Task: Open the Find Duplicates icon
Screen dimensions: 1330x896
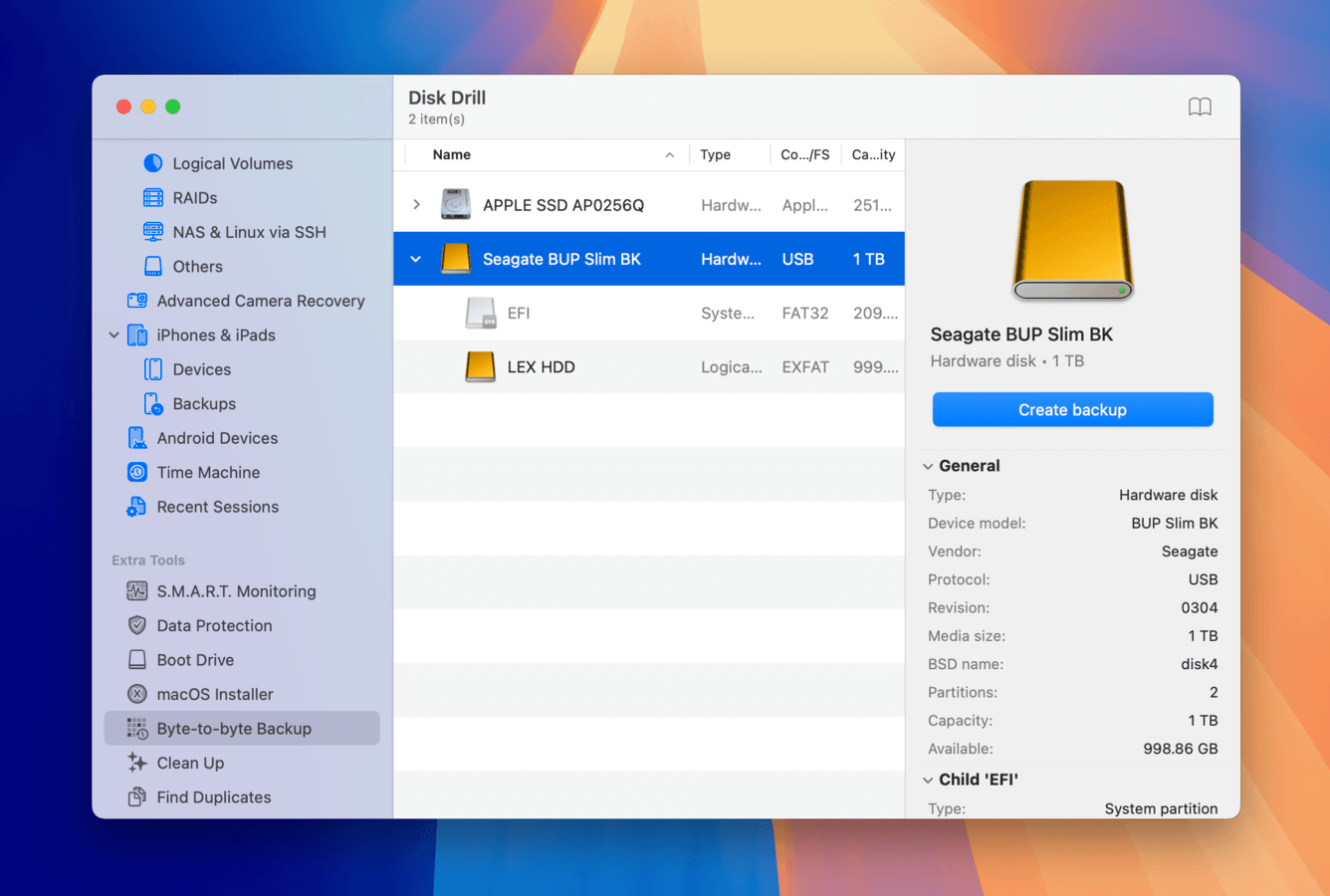Action: [137, 797]
